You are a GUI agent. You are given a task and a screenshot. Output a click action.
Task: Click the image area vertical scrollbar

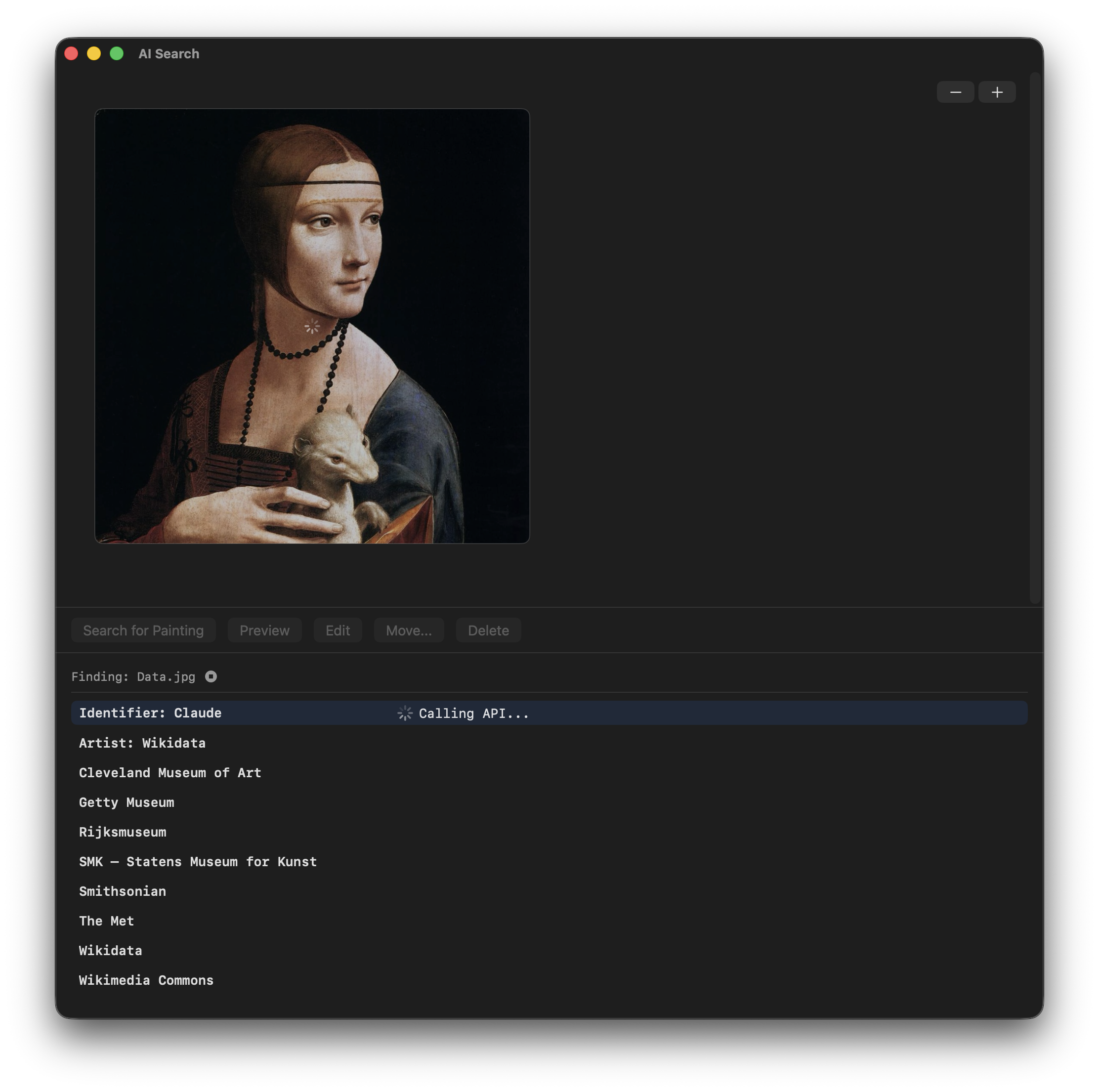1035,337
